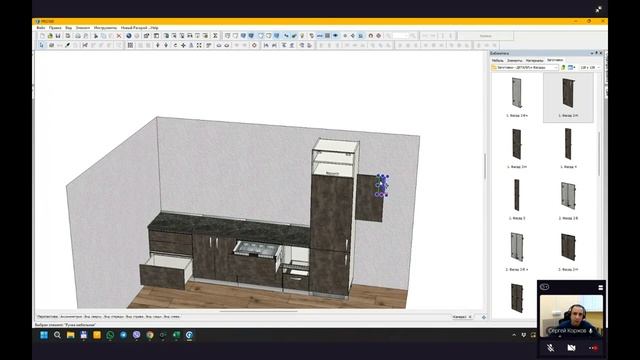Print the drawing using the printer icon

[78, 36]
